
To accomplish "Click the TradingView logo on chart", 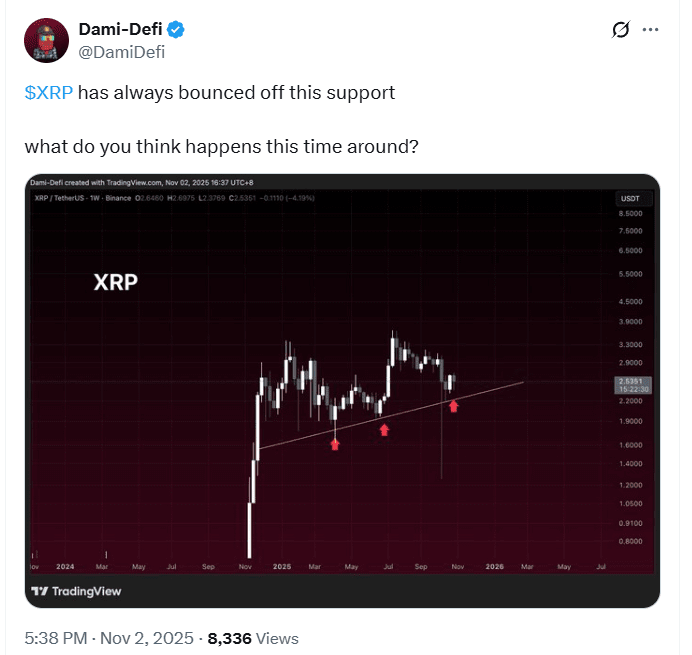I will point(76,591).
